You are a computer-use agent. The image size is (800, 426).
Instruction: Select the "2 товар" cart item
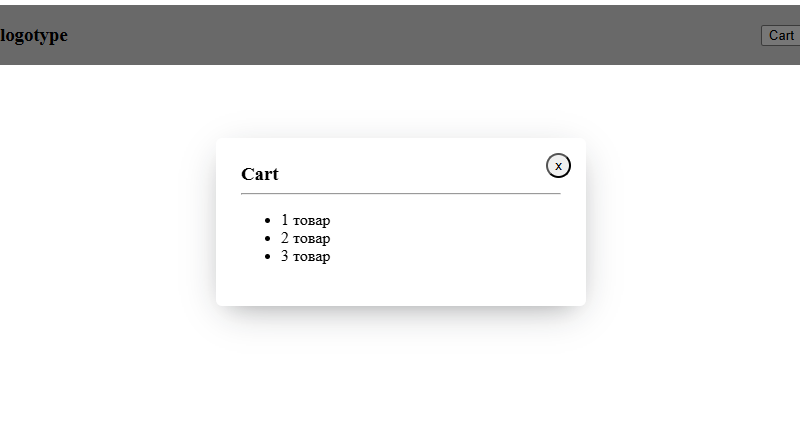[305, 238]
